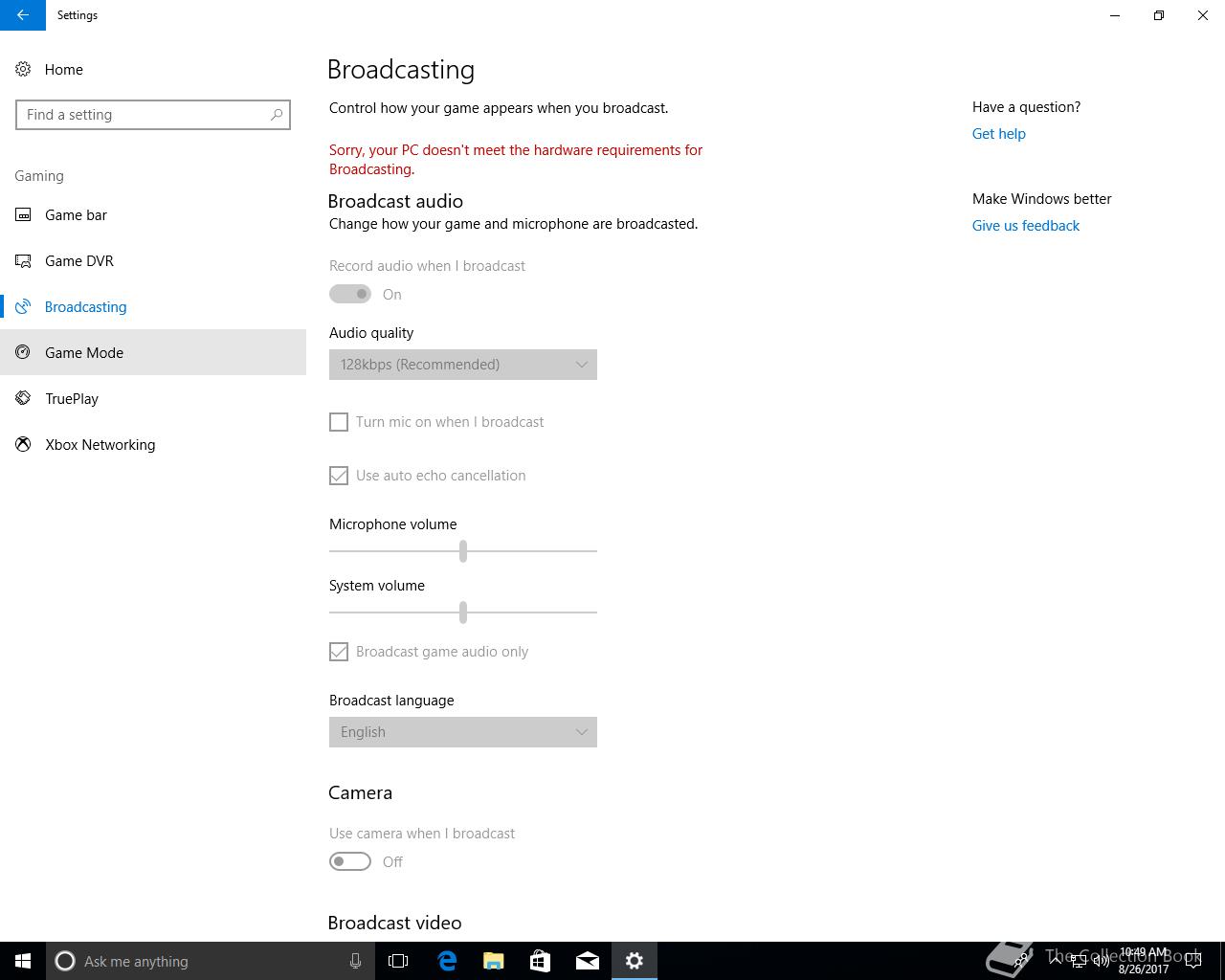Select the Xbox Networking icon

[x=23, y=445]
